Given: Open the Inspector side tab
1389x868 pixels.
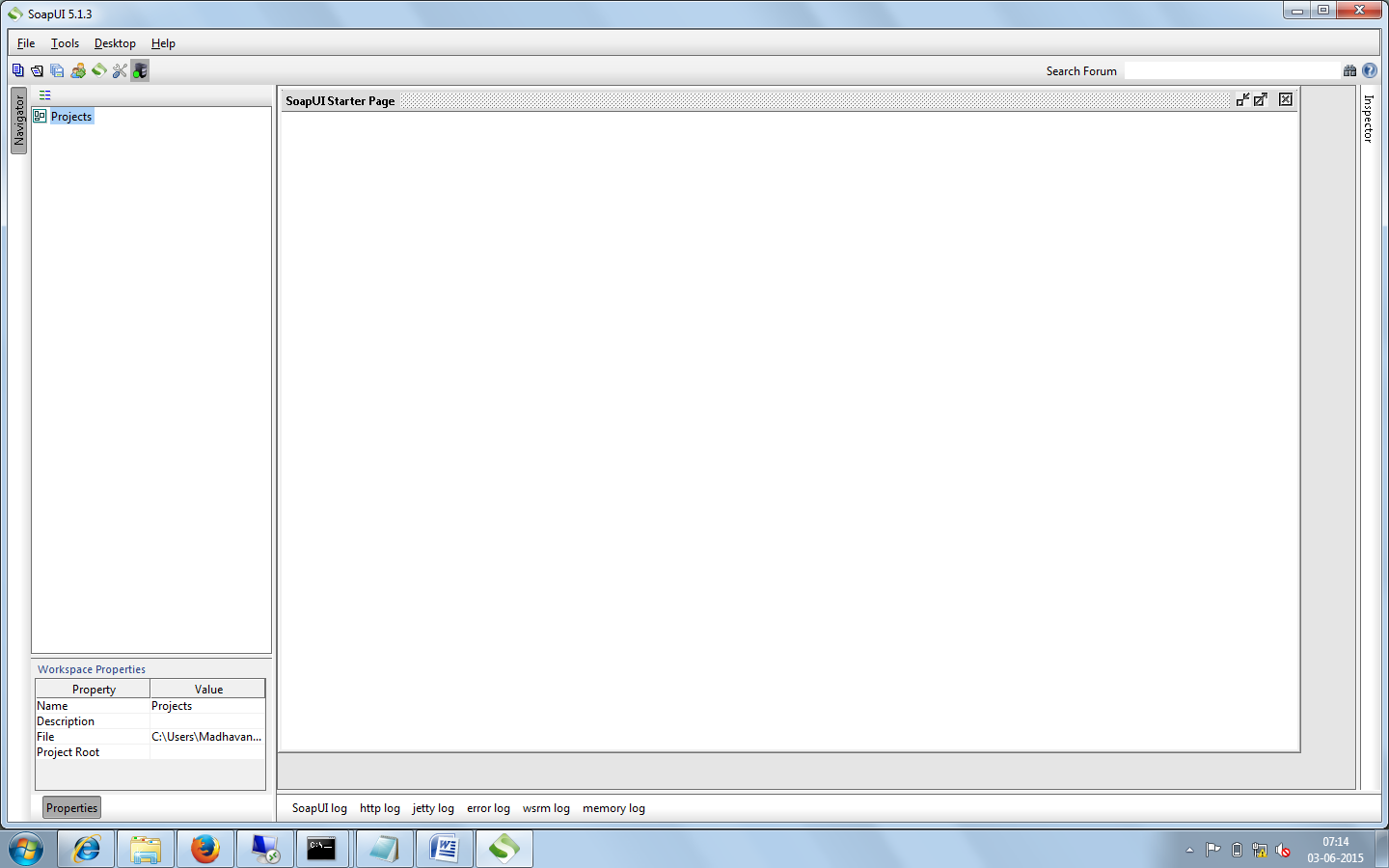Looking at the screenshot, I should click(1368, 119).
